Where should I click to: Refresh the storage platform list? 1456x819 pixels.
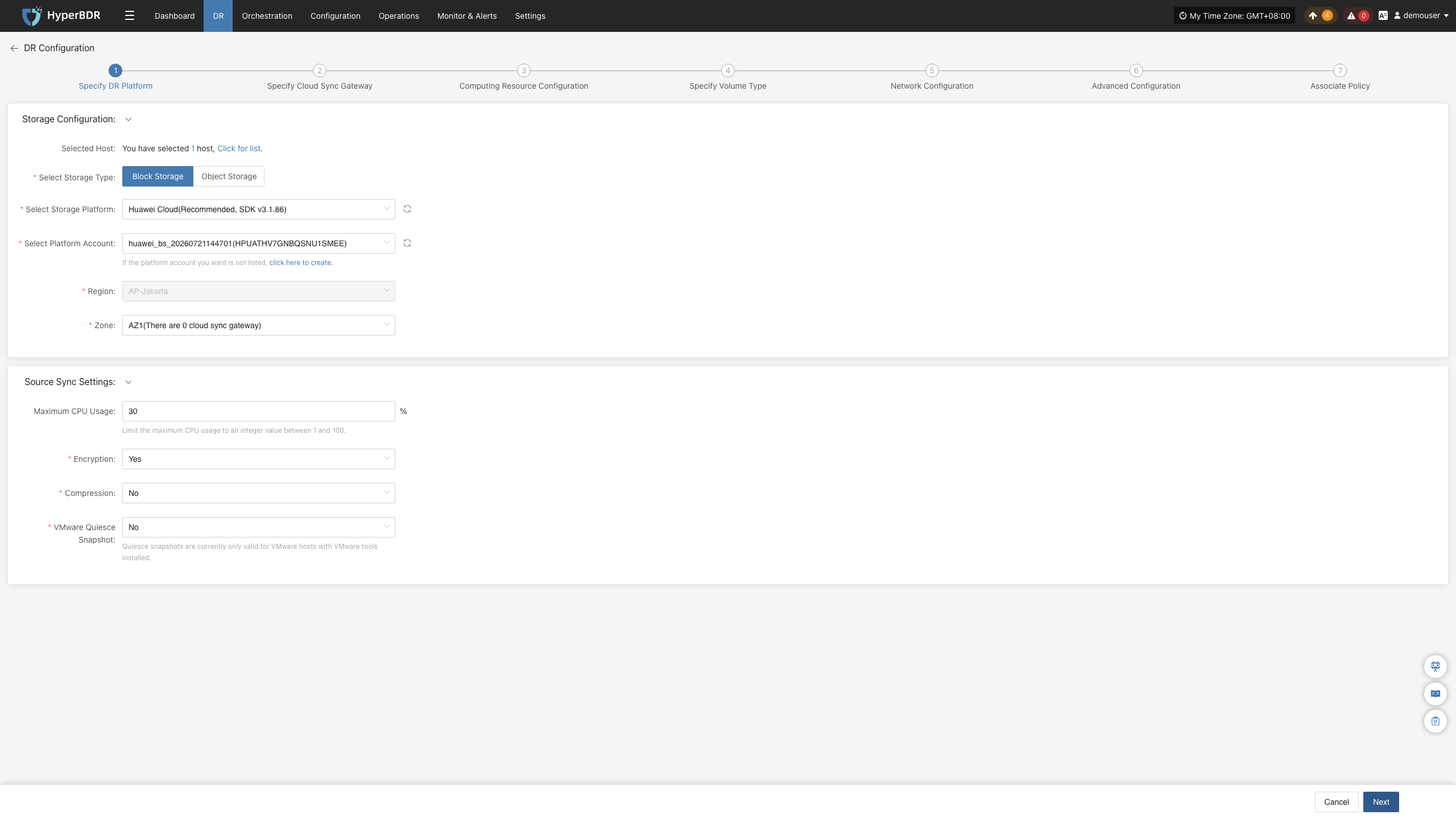407,209
